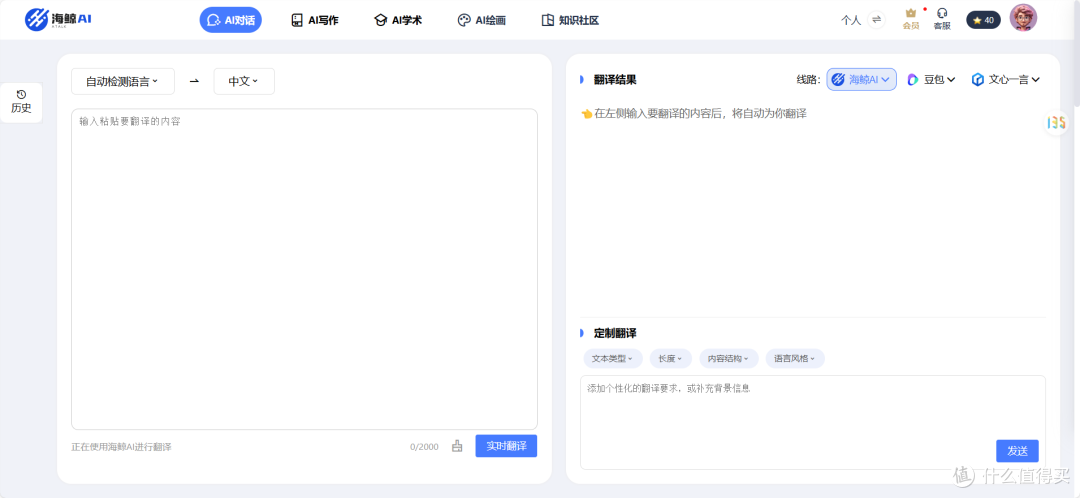This screenshot has width=1080, height=498.
Task: Clear input with the broom icon
Action: click(457, 446)
